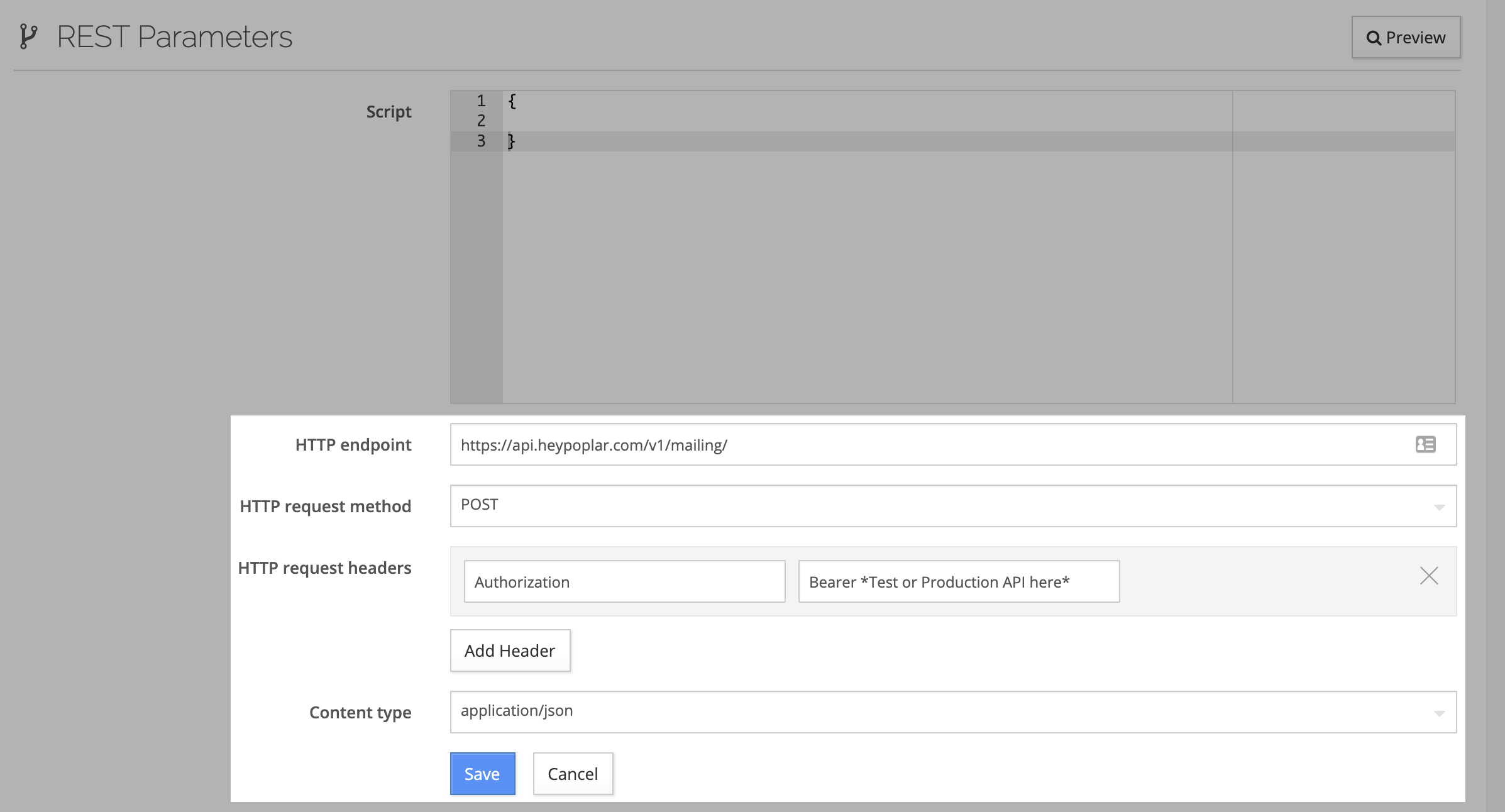Click the HTTP request method label
The width and height of the screenshot is (1505, 812).
326,507
